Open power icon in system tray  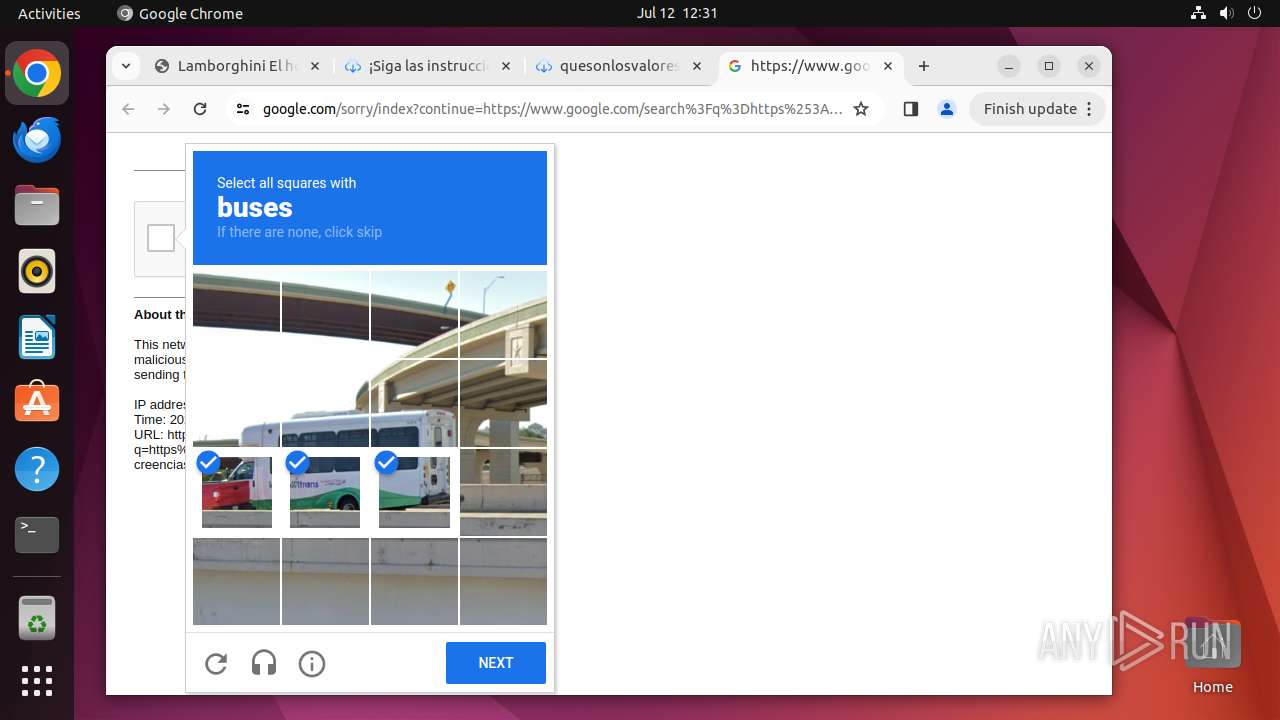[x=1254, y=13]
